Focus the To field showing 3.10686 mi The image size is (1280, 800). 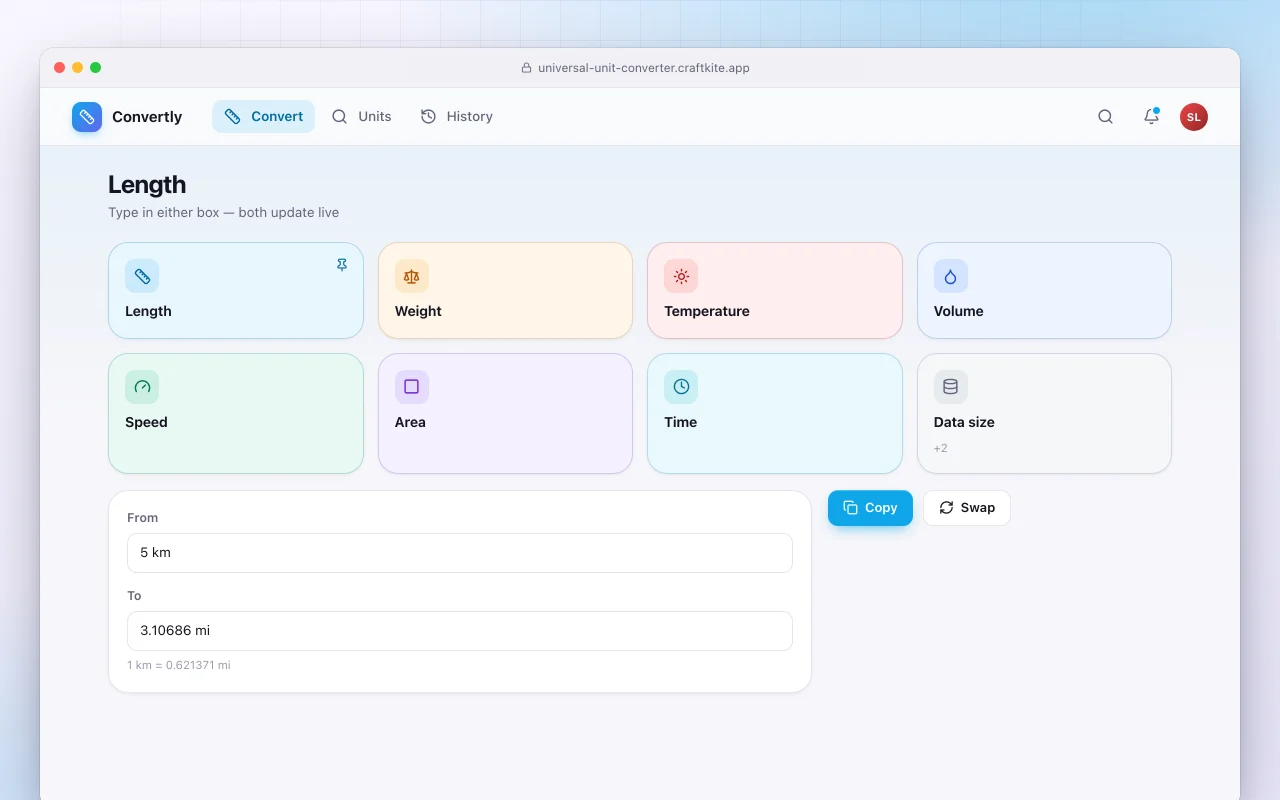coord(460,631)
